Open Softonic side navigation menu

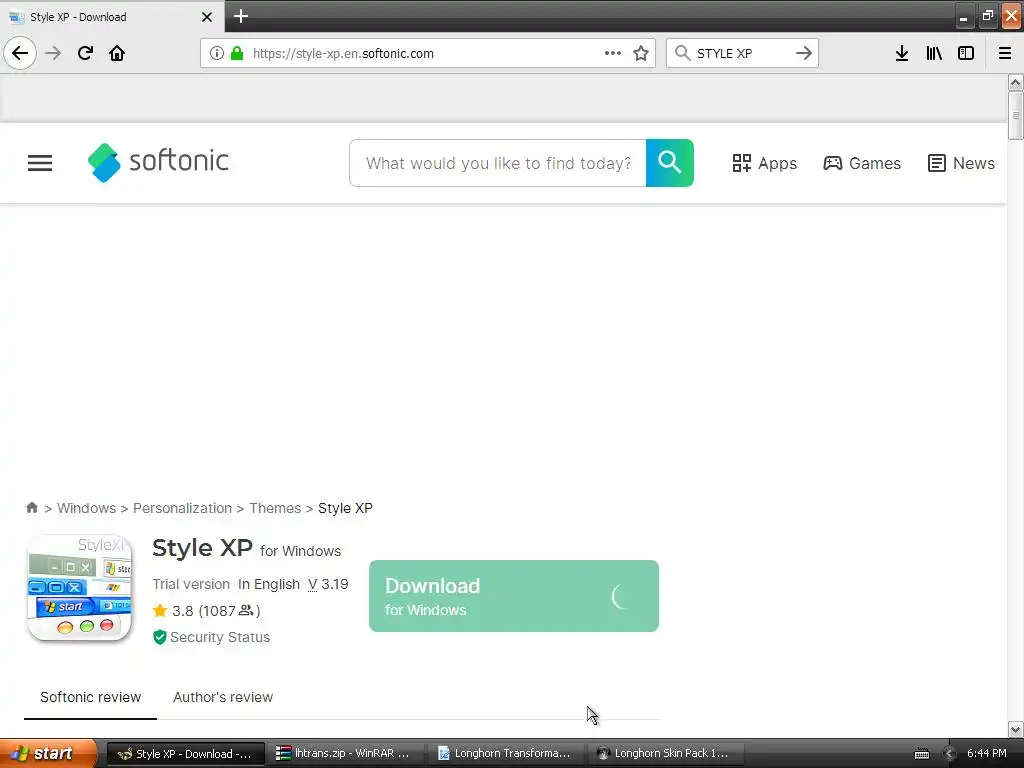point(40,163)
